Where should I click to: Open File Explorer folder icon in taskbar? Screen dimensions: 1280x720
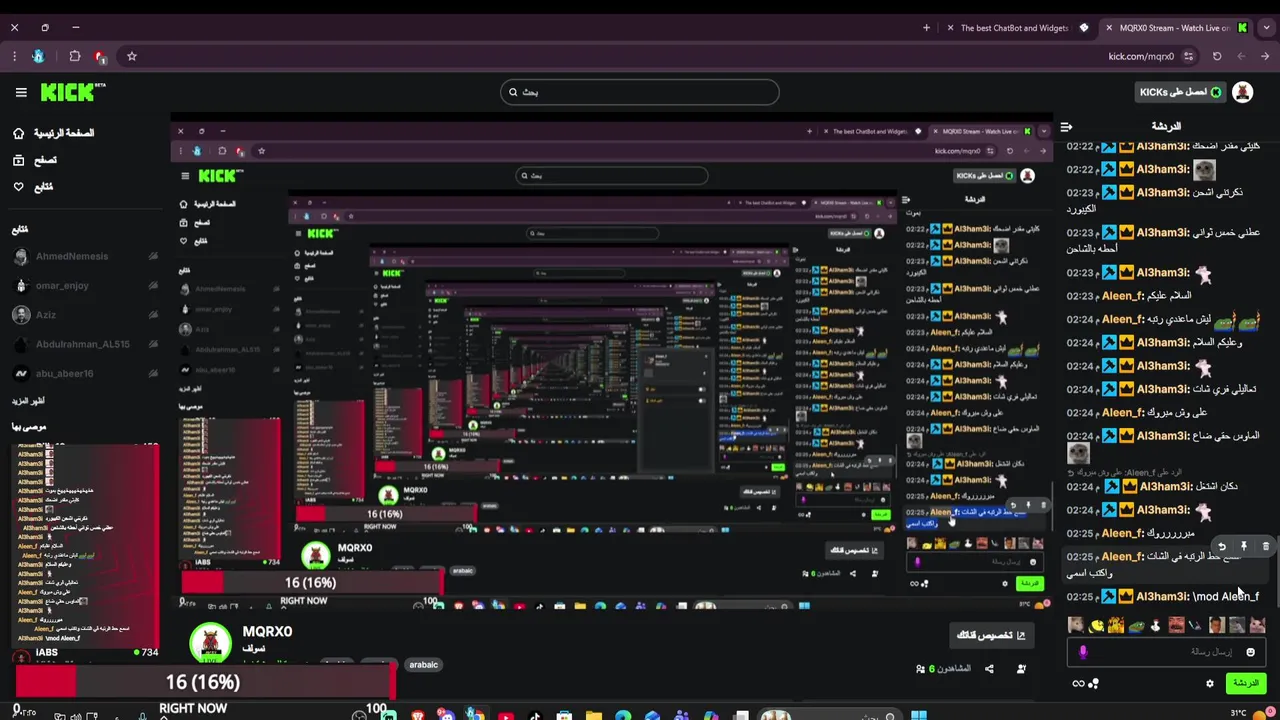pos(594,715)
